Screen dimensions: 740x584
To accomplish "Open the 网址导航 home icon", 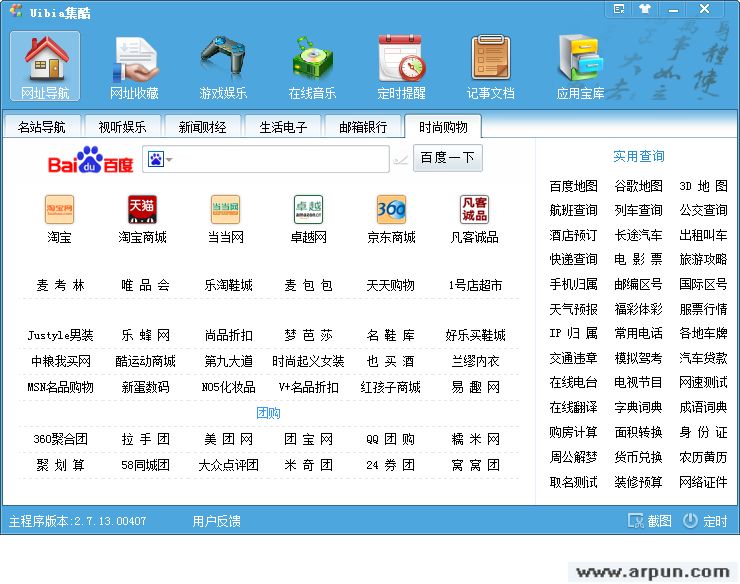I will coord(45,66).
